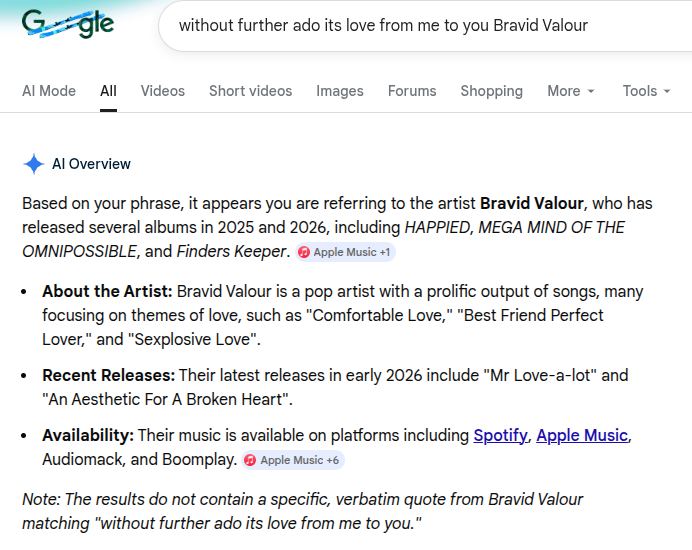This screenshot has height=550, width=692.
Task: Click the AI Overview sparkle icon
Action: (x=34, y=164)
